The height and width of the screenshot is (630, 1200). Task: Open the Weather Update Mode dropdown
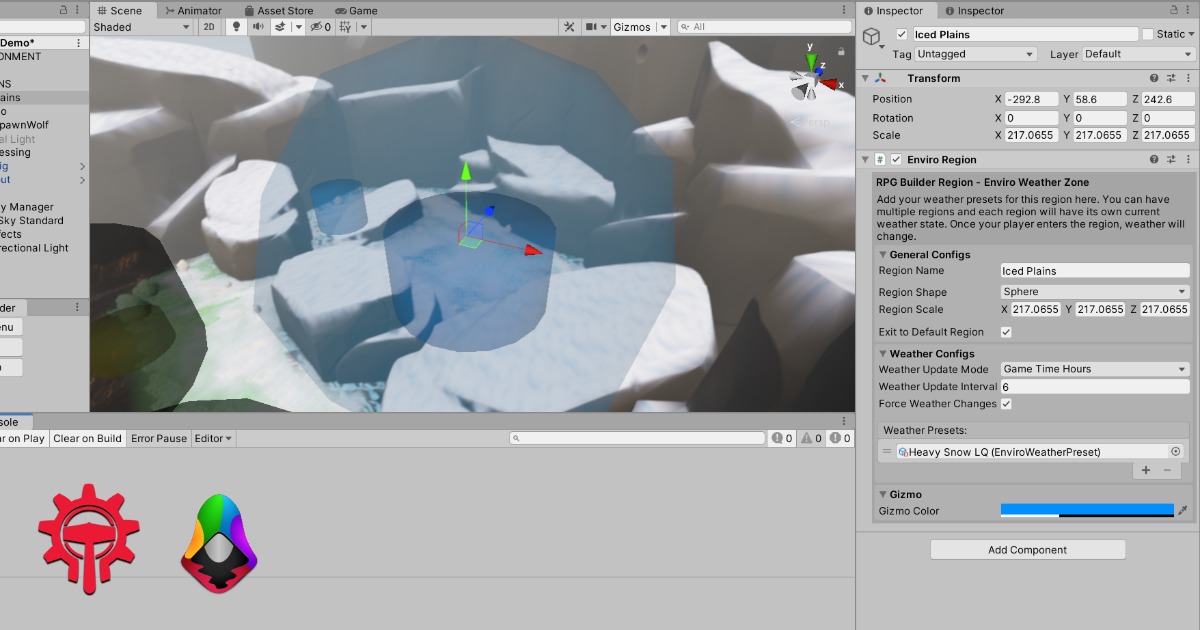pyautogui.click(x=1095, y=369)
